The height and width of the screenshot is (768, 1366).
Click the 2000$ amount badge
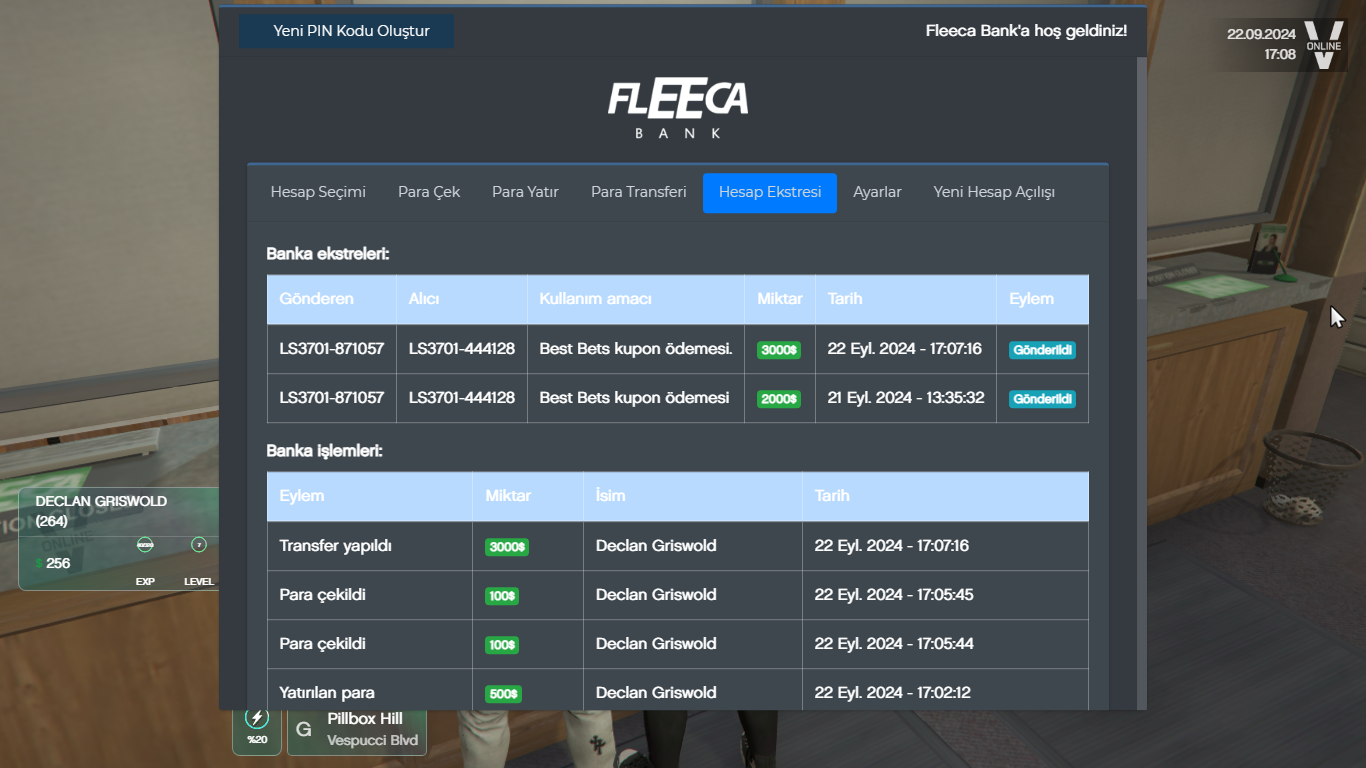tap(779, 399)
